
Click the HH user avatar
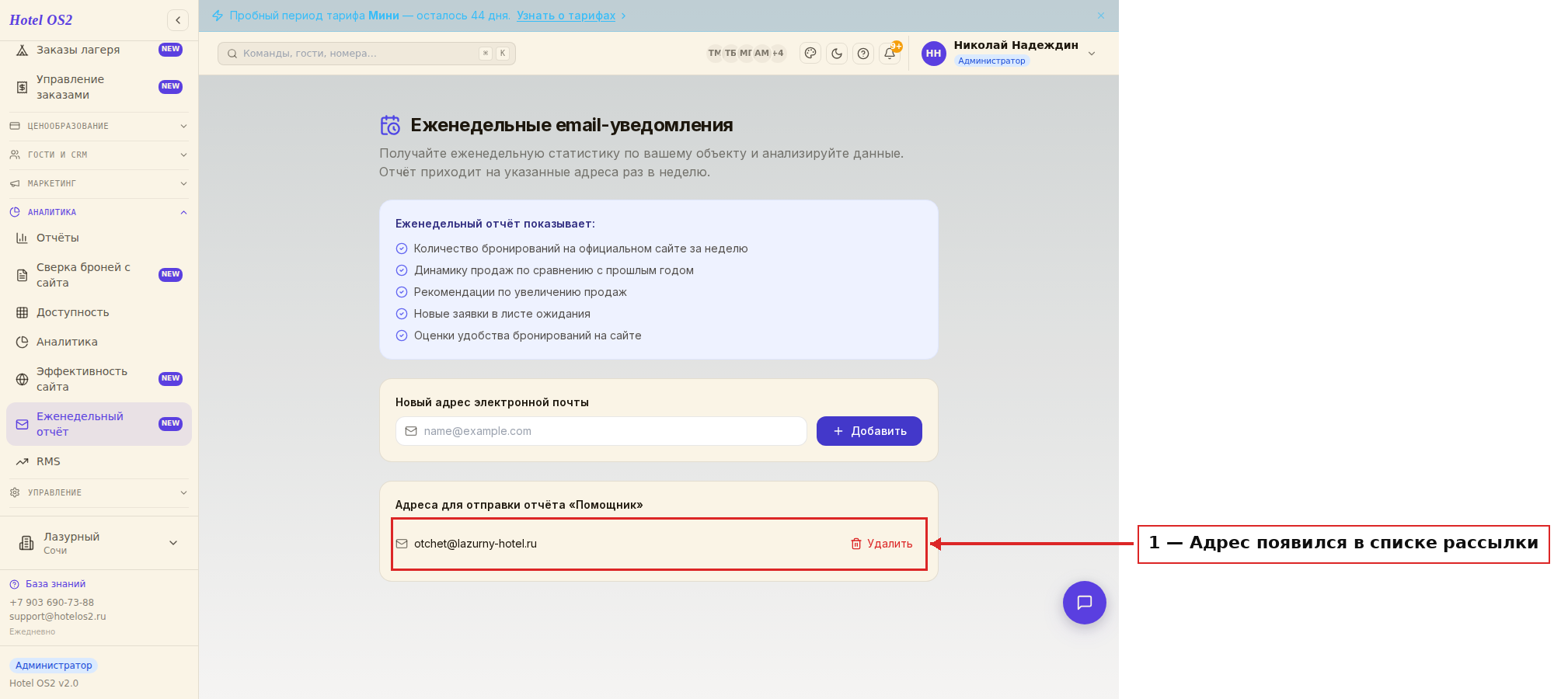click(x=934, y=54)
